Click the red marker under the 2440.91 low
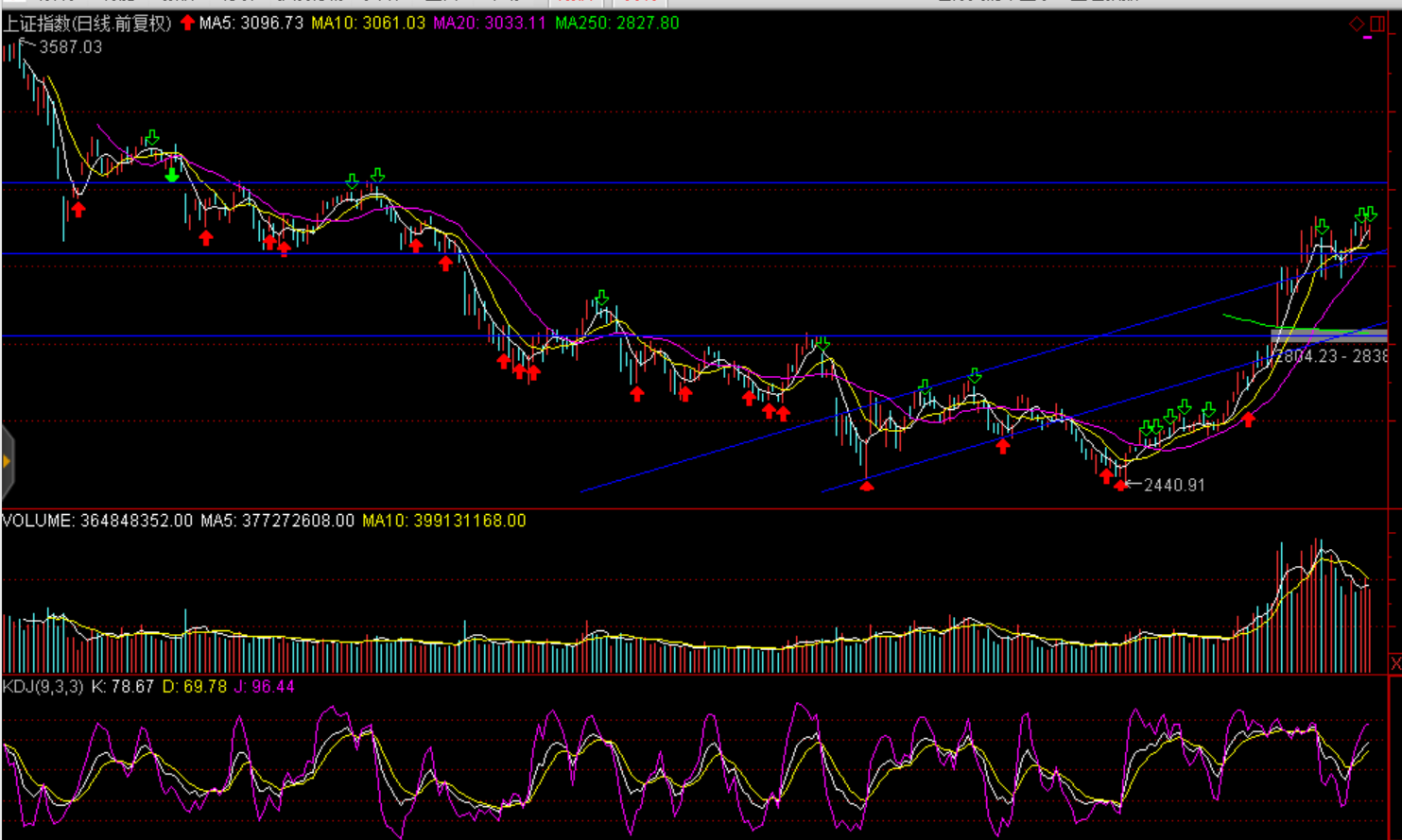 pos(1121,486)
